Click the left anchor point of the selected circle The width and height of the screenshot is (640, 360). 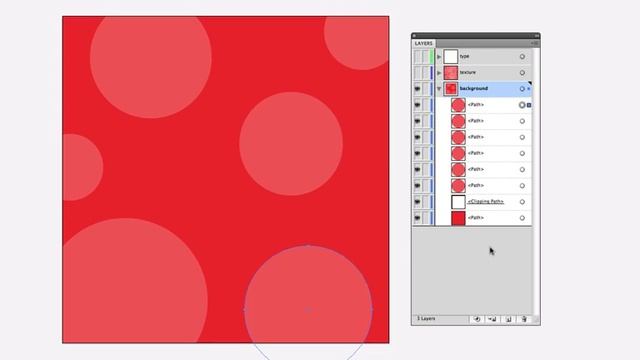(244, 310)
